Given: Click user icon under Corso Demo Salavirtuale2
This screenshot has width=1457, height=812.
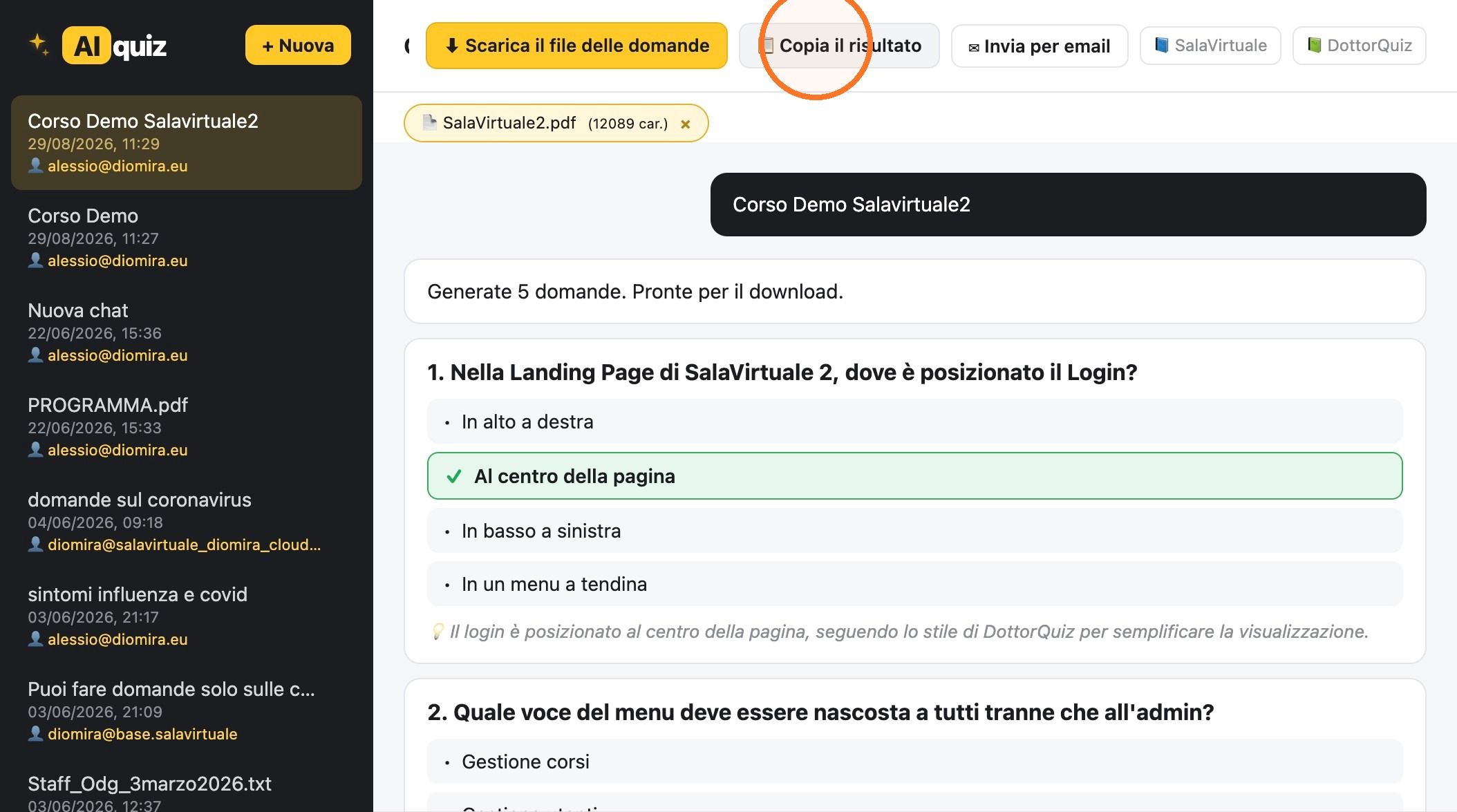Looking at the screenshot, I should coord(35,165).
